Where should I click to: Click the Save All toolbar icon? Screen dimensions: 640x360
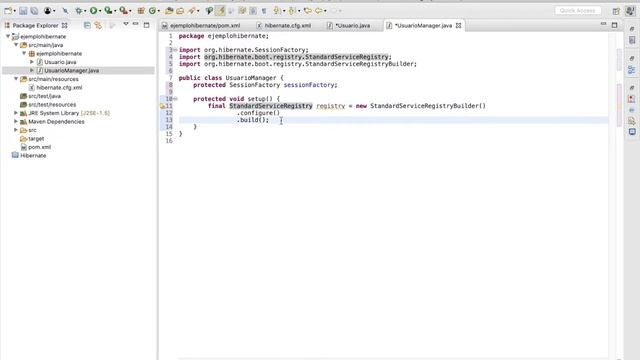point(34,11)
